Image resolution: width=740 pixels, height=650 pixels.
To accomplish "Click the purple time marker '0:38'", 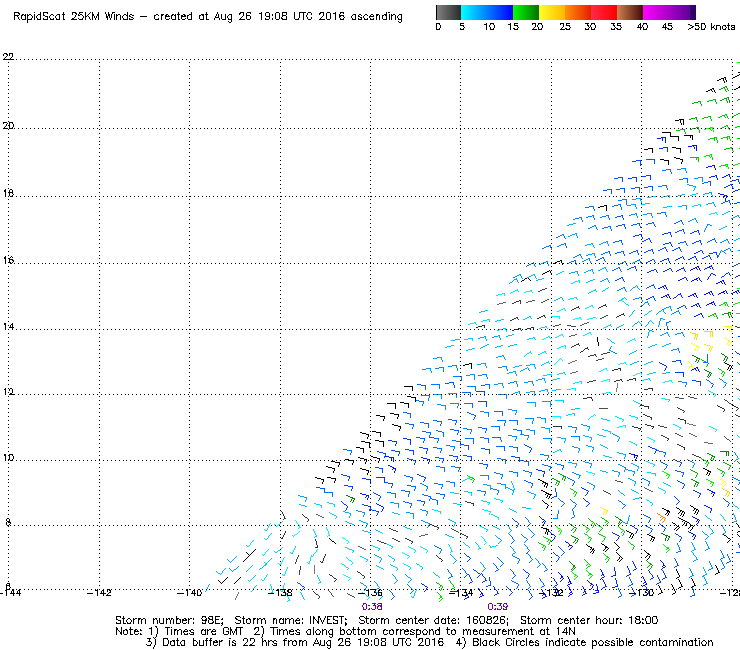I will 372,607.
